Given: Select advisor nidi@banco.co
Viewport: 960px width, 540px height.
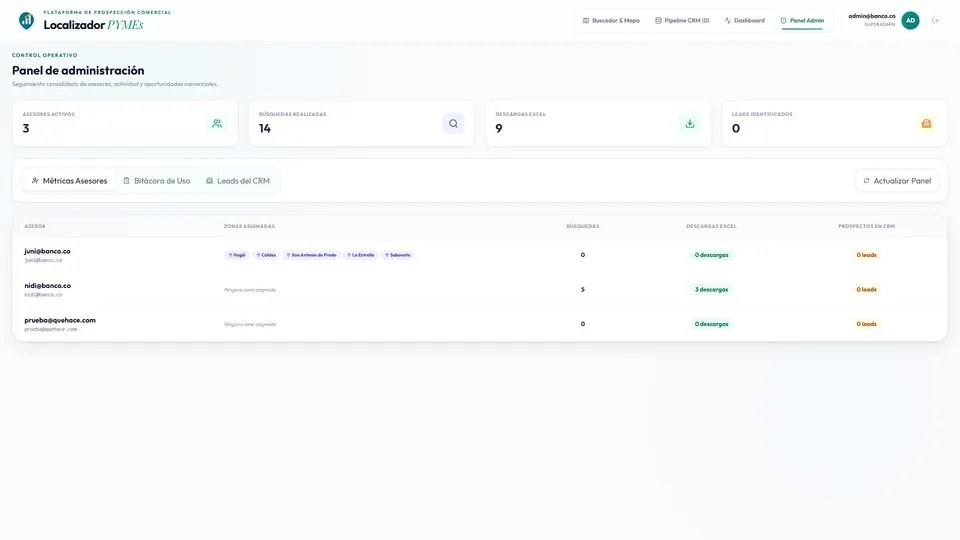Looking at the screenshot, I should pos(48,285).
